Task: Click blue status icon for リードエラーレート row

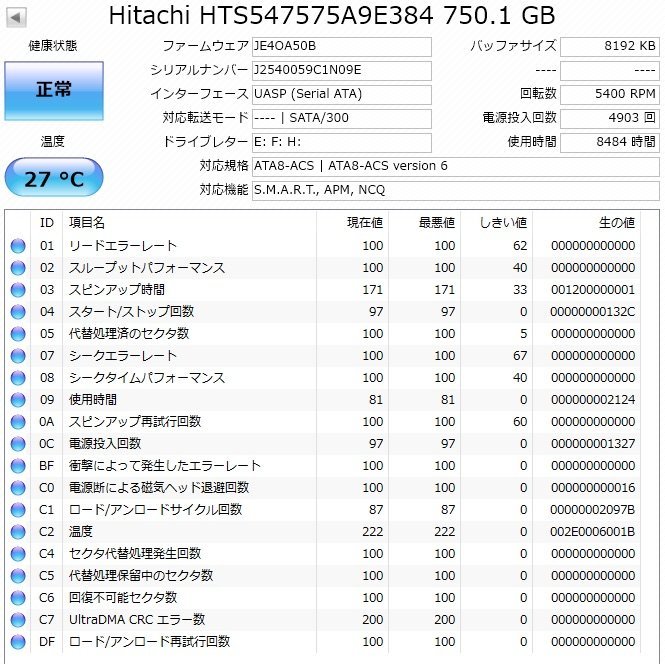Action: pos(18,246)
